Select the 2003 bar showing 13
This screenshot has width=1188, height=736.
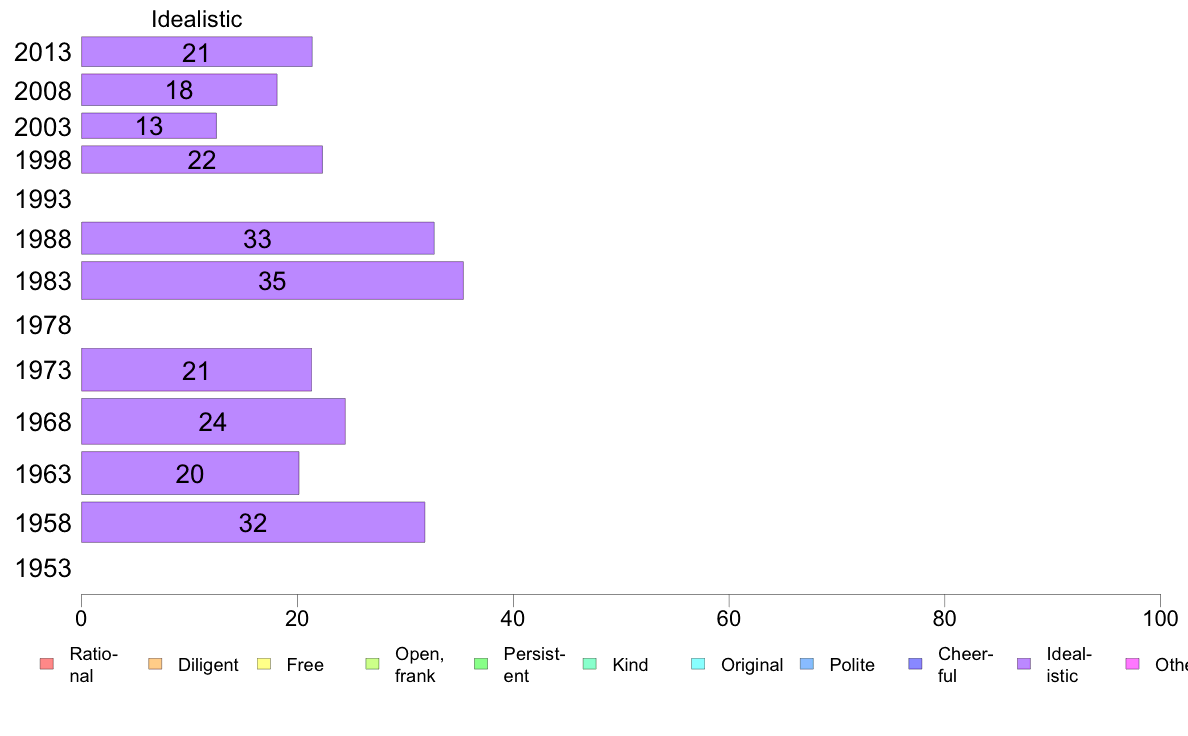[149, 126]
